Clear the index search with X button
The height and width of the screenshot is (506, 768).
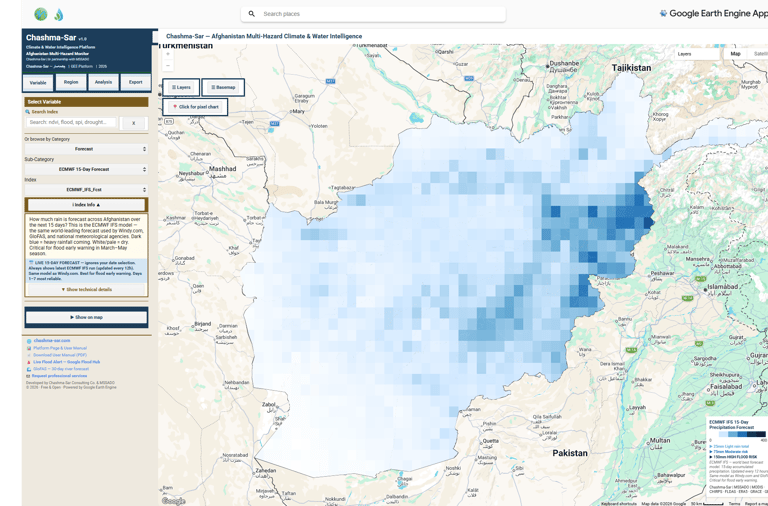click(x=134, y=123)
